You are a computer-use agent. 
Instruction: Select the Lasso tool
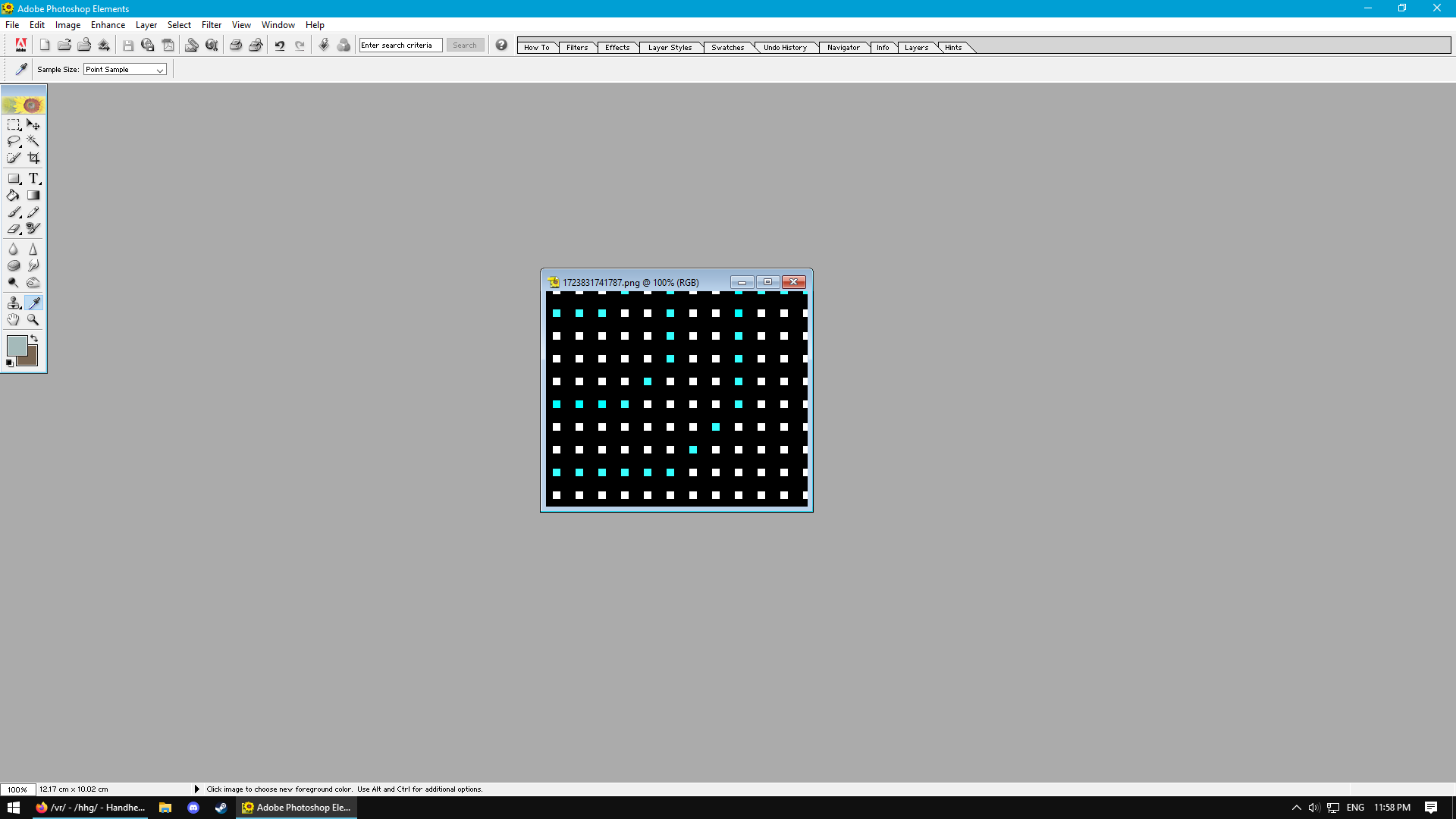click(x=14, y=141)
